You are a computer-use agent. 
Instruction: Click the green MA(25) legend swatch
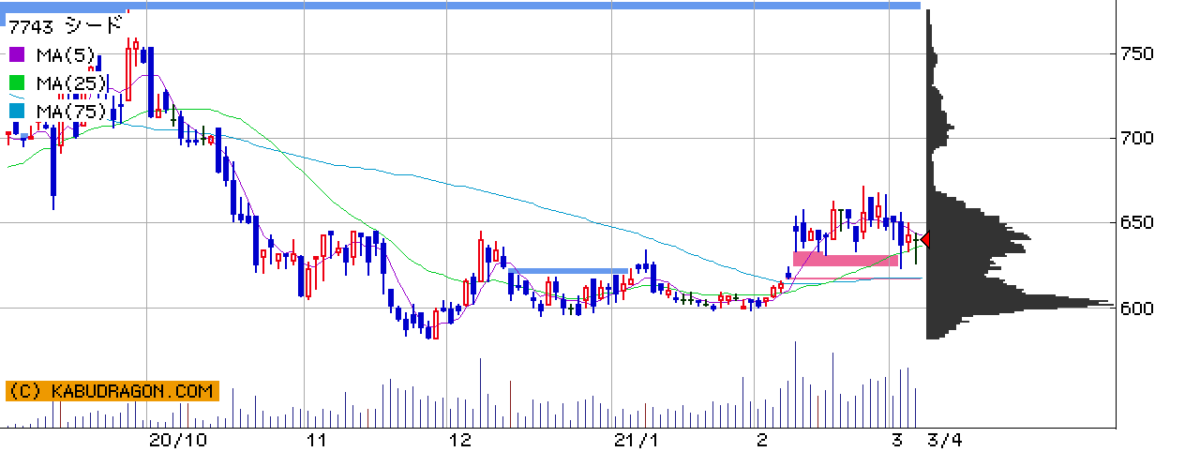[x=17, y=82]
